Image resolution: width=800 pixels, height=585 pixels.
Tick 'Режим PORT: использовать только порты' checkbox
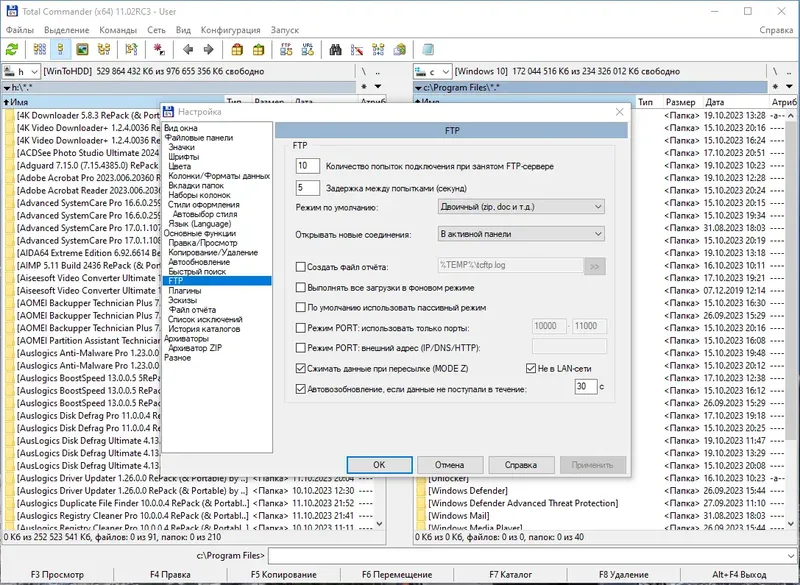[x=301, y=328]
